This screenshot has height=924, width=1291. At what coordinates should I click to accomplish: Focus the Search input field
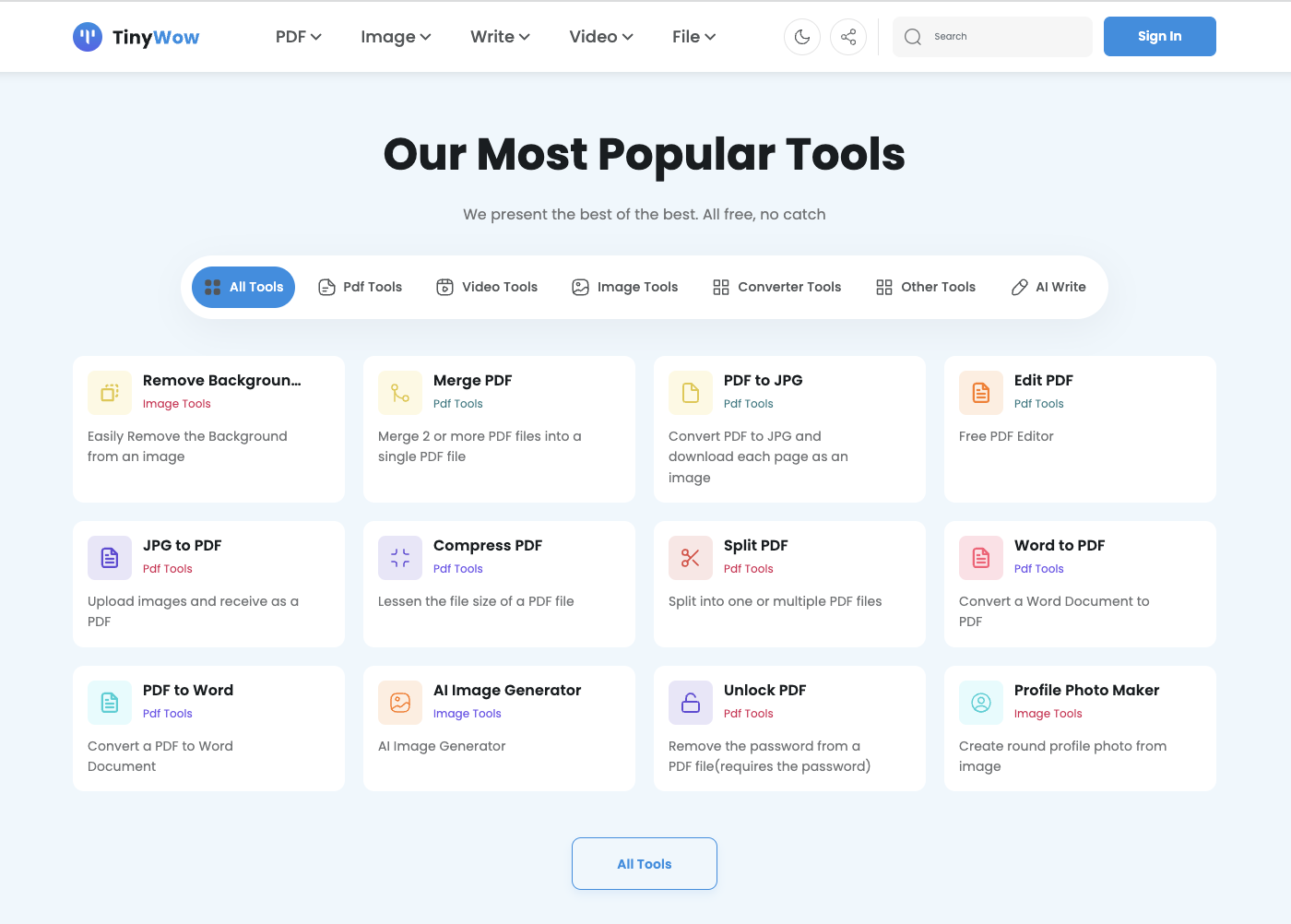pos(992,37)
